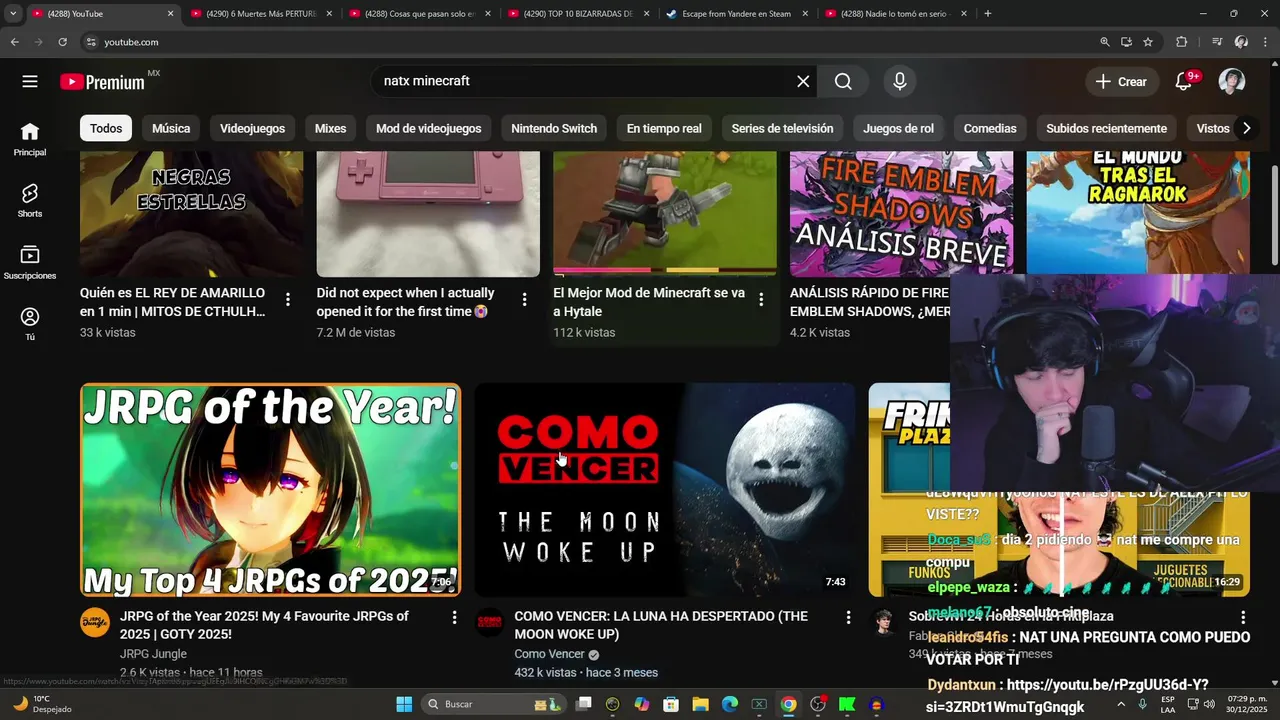
Task: Click the magnifier search button
Action: click(x=843, y=81)
